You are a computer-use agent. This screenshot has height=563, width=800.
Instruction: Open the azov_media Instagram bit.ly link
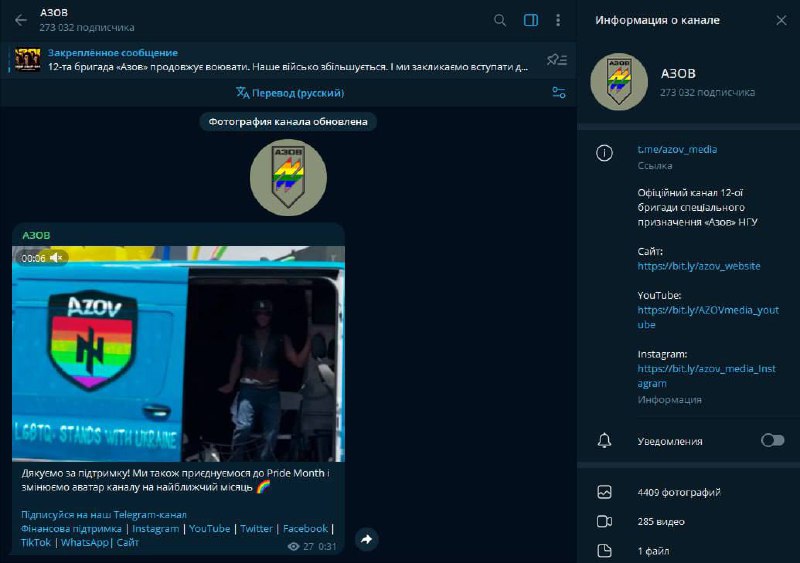707,376
